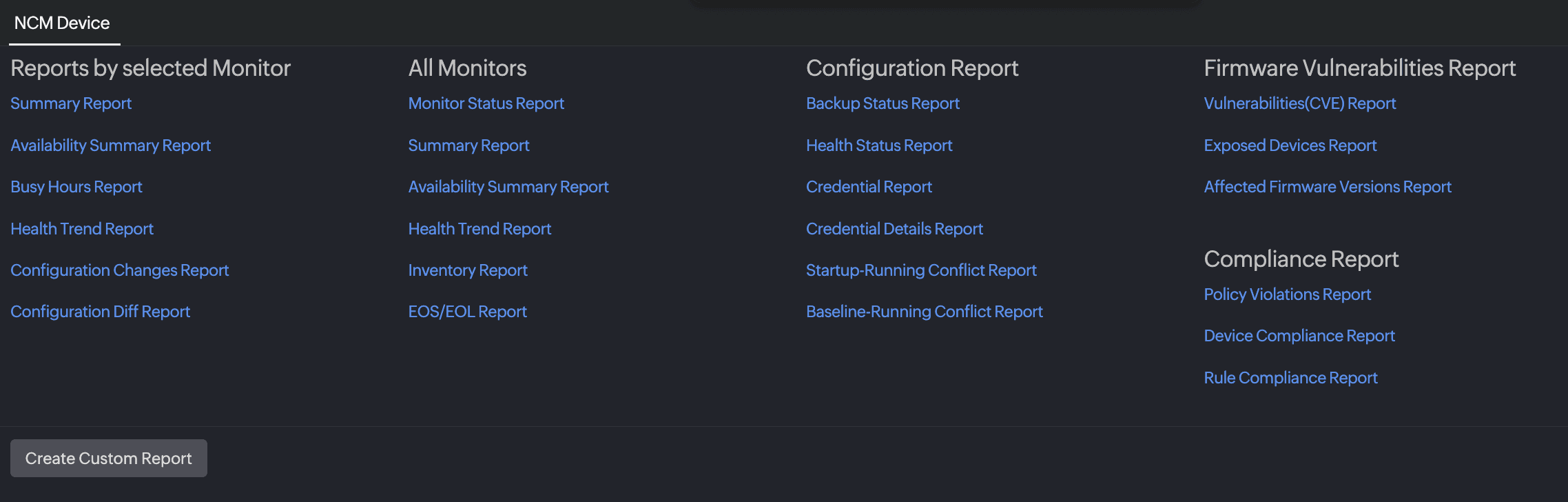Screen dimensions: 1568x502
Task: Open the Busy Hours Report
Action: (76, 187)
